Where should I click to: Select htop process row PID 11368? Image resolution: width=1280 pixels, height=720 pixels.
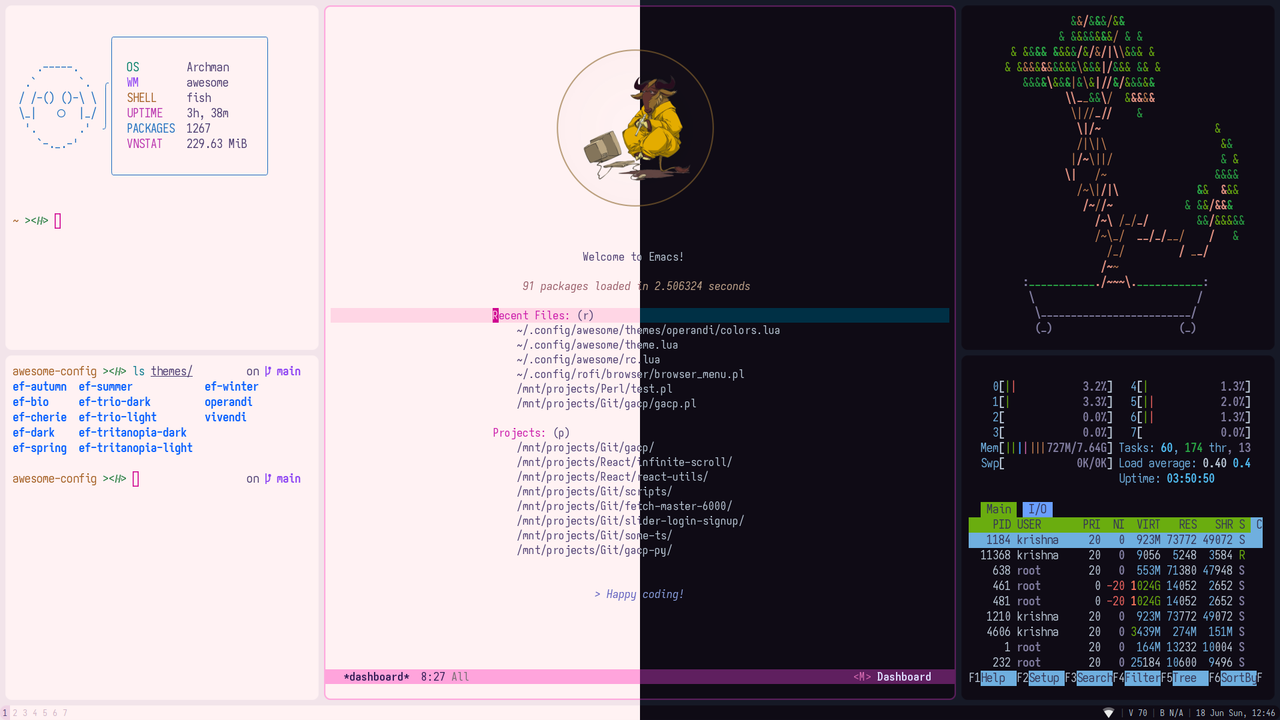(1115, 555)
